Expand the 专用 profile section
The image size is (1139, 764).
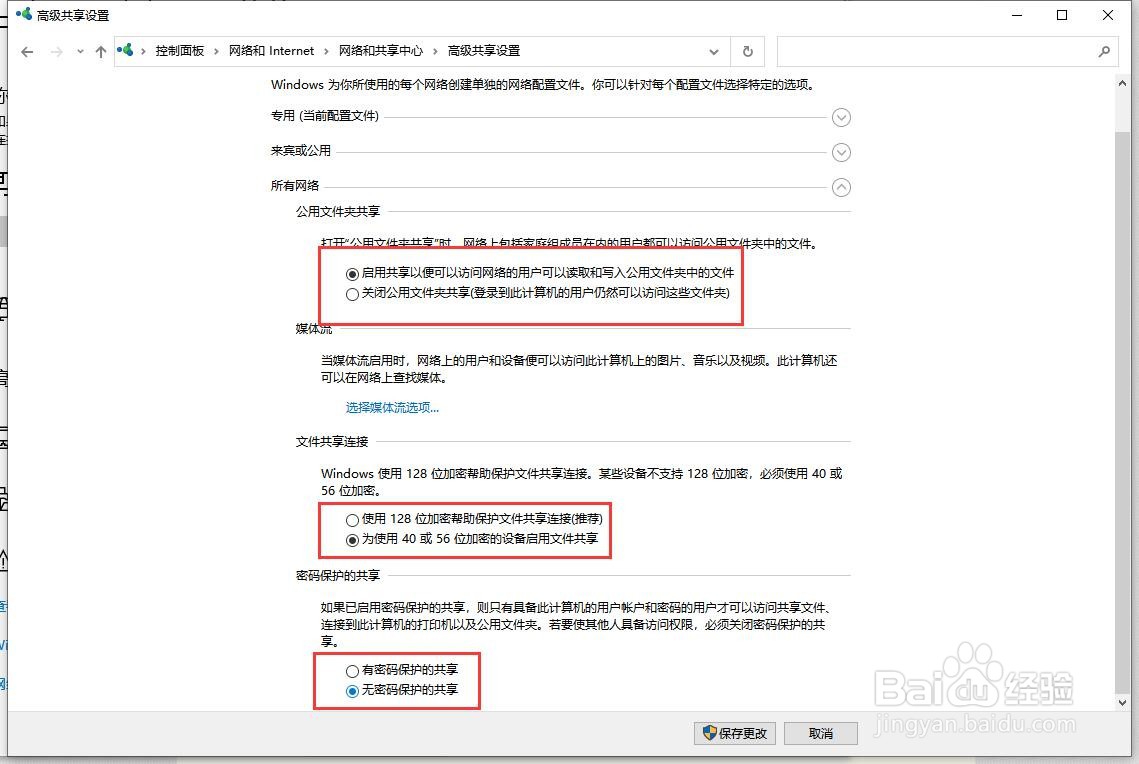coord(841,117)
